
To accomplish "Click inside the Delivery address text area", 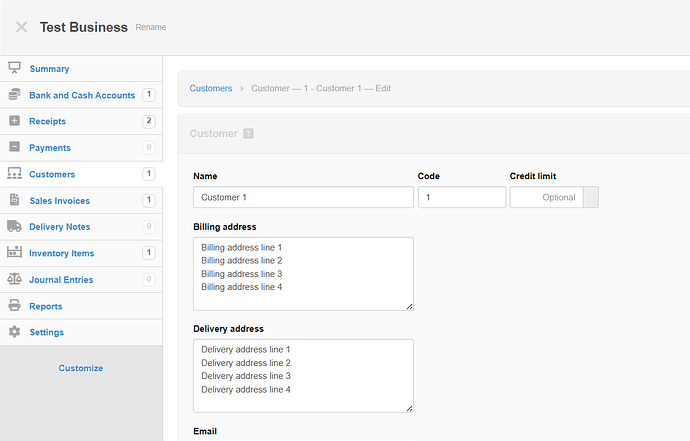I will 302,375.
